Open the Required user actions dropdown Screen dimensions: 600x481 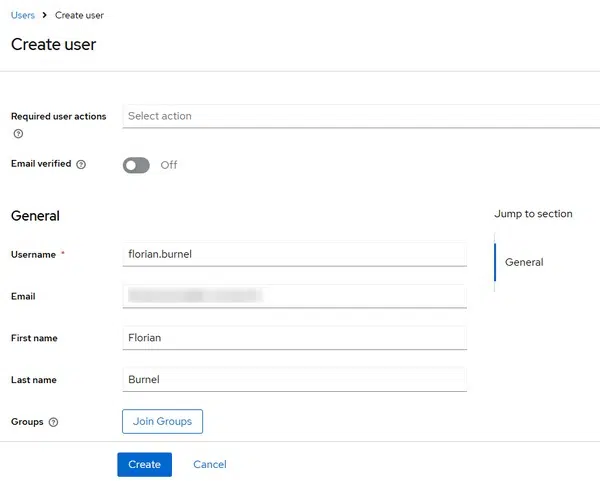[x=360, y=116]
